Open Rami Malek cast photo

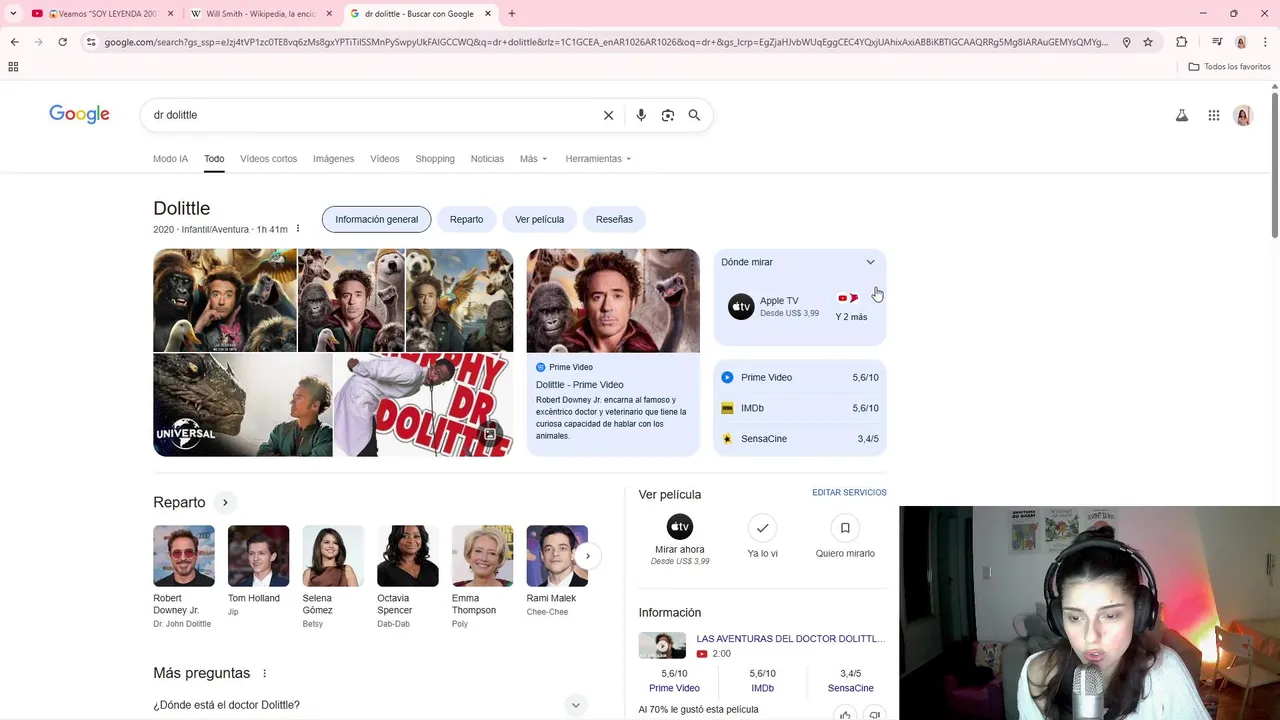(557, 556)
